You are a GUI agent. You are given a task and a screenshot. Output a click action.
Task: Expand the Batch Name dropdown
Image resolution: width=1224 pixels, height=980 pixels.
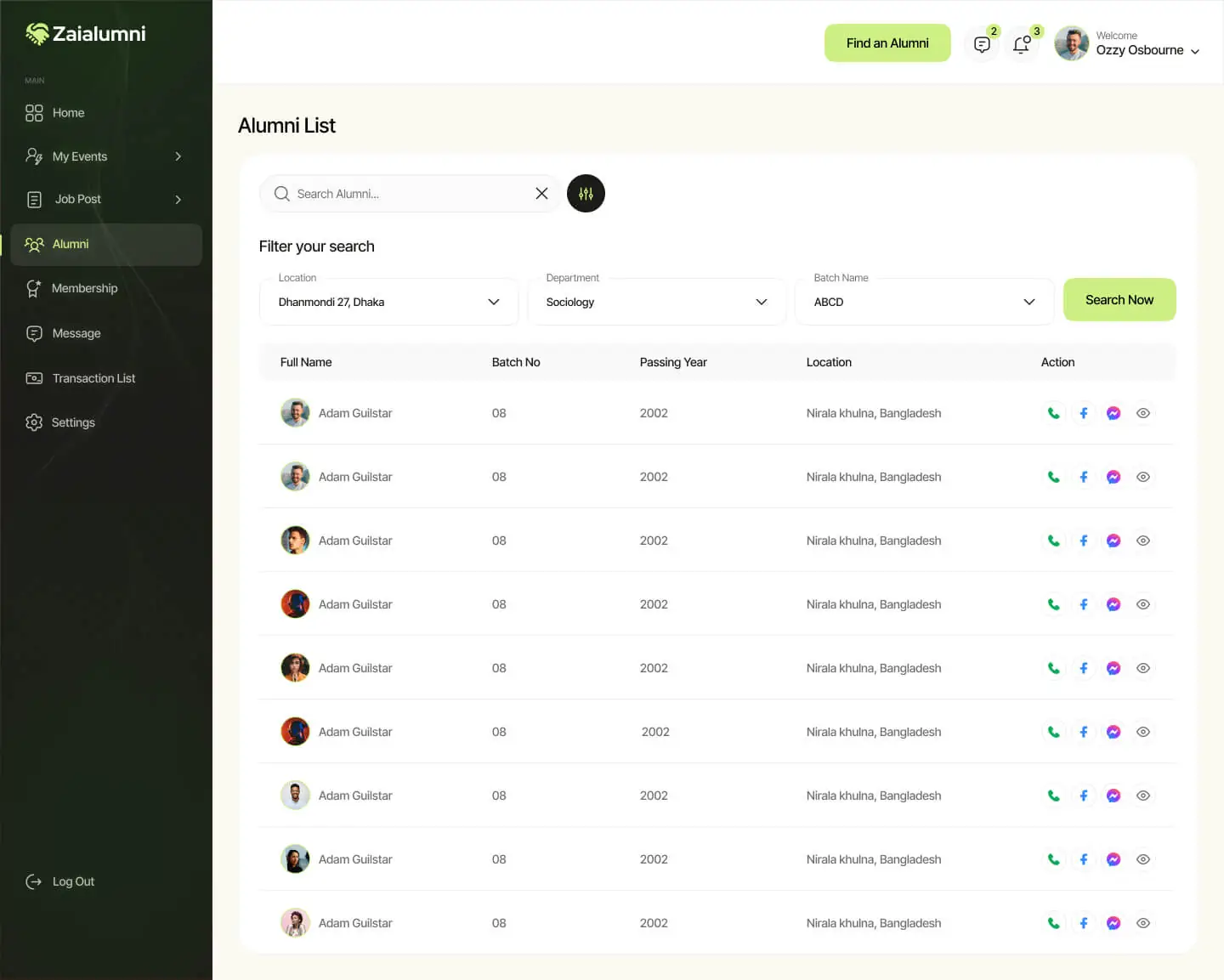pyautogui.click(x=924, y=302)
